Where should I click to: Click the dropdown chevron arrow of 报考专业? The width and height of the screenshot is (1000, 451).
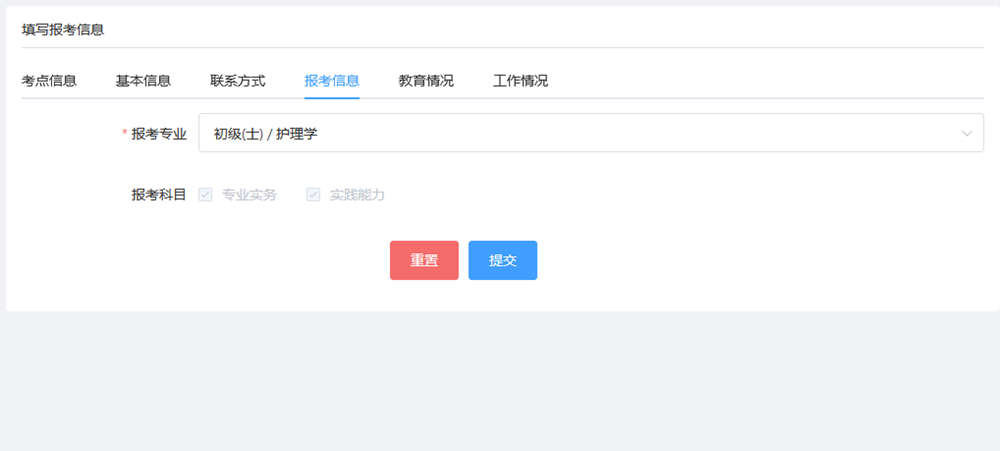coord(967,133)
